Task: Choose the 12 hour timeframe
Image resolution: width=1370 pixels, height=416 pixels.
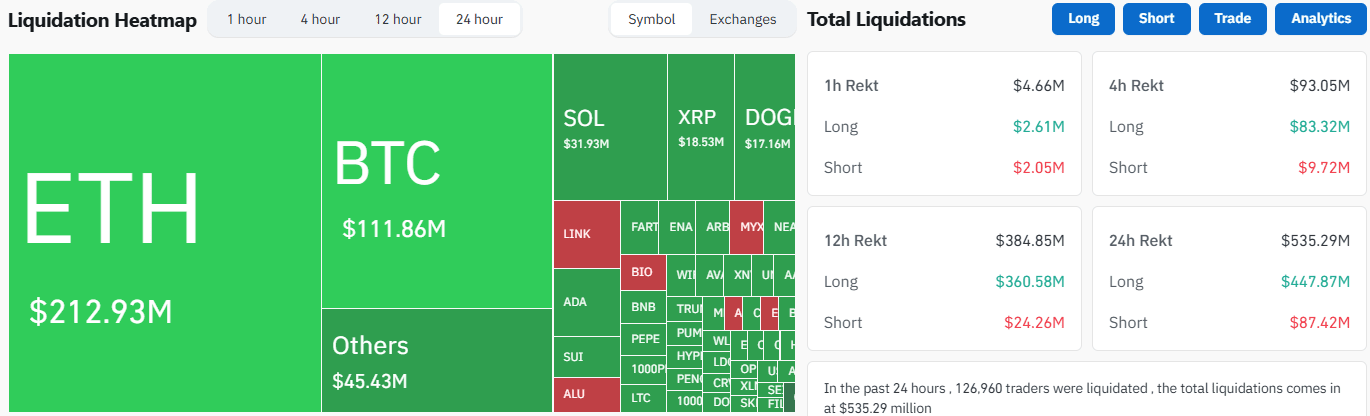Action: [398, 19]
